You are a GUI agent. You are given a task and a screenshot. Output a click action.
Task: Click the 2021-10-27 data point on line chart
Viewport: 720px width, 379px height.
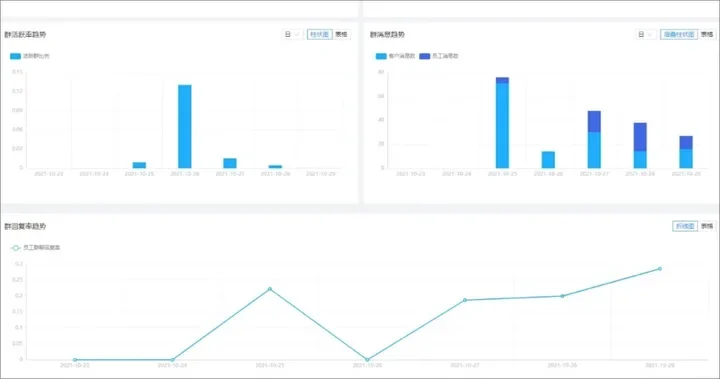pos(465,300)
